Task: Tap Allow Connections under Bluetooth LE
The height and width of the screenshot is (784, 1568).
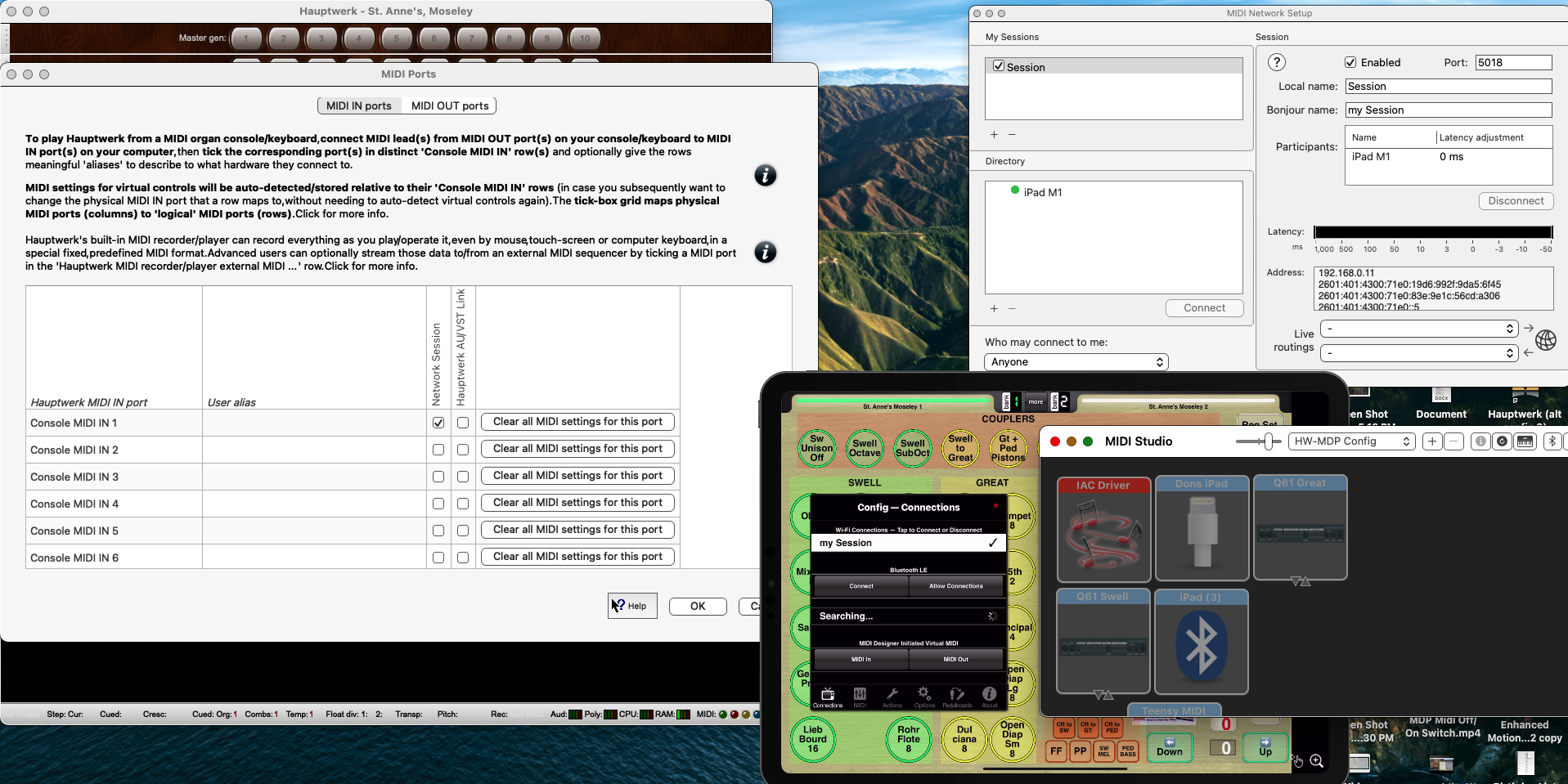Action: (956, 586)
